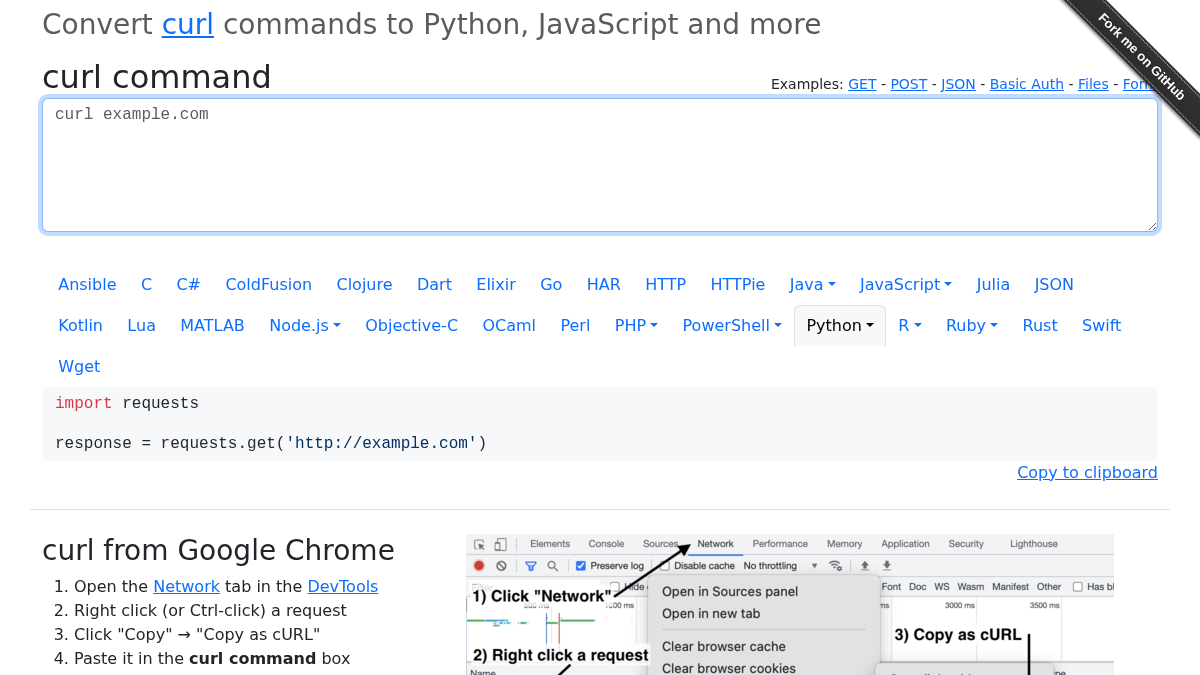Switch to Swift output
Viewport: 1200px width, 675px height.
(1101, 325)
